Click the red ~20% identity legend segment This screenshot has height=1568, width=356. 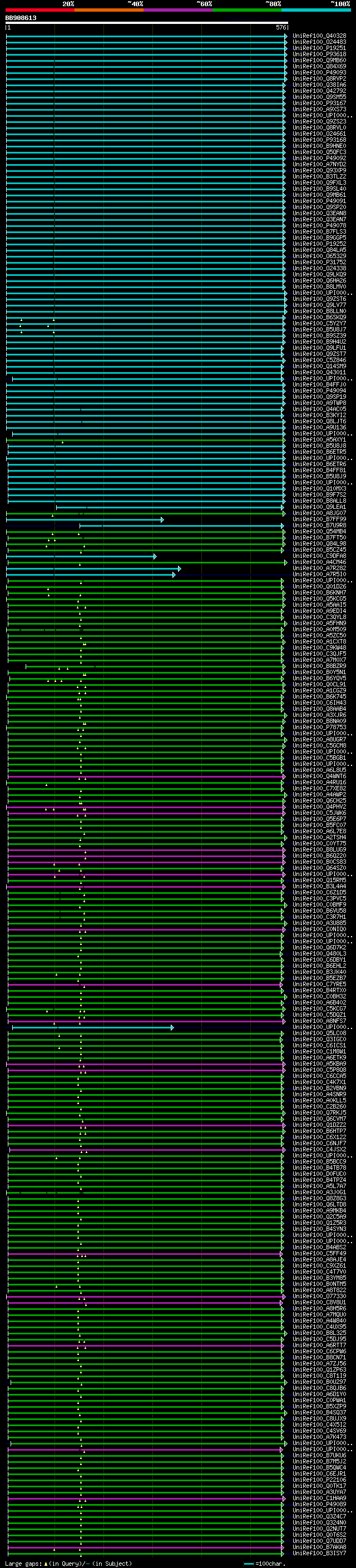pyautogui.click(x=40, y=10)
